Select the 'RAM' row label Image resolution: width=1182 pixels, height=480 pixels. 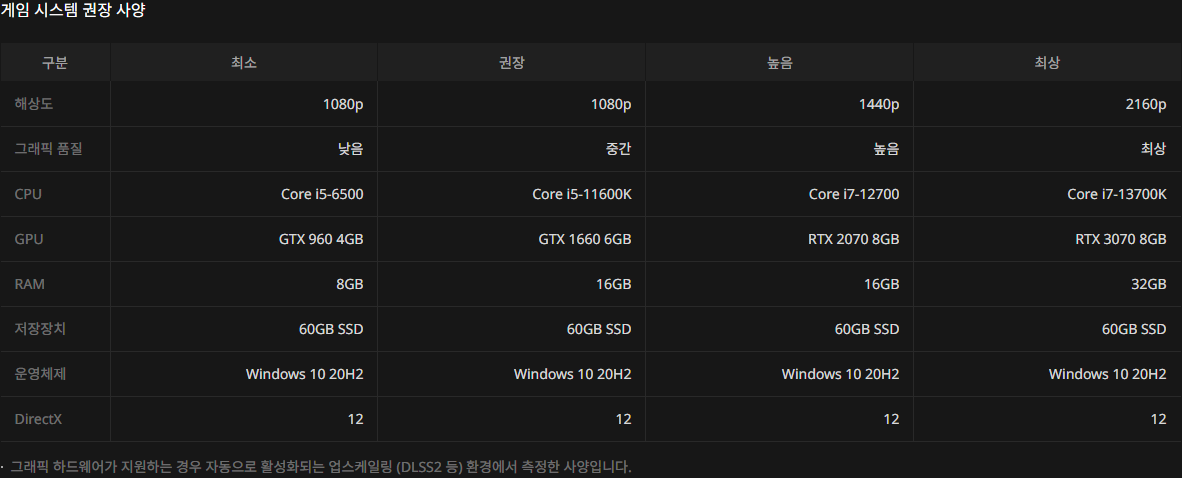click(x=29, y=284)
